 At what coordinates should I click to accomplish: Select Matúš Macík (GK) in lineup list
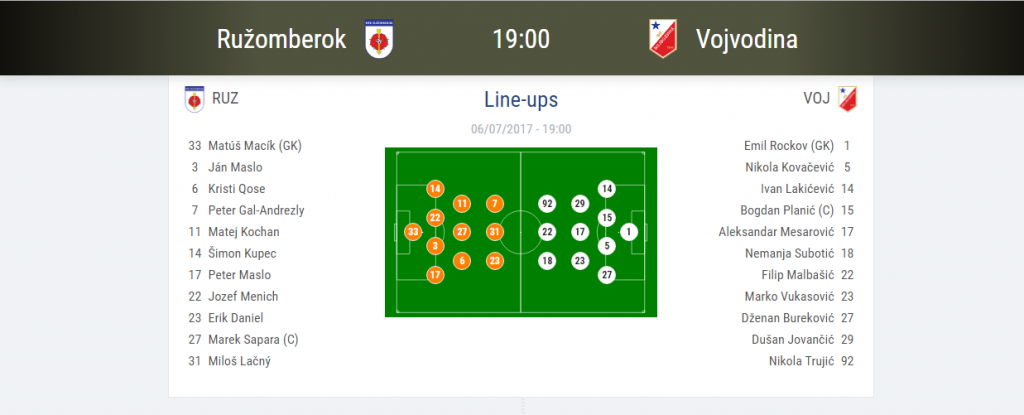[254, 145]
